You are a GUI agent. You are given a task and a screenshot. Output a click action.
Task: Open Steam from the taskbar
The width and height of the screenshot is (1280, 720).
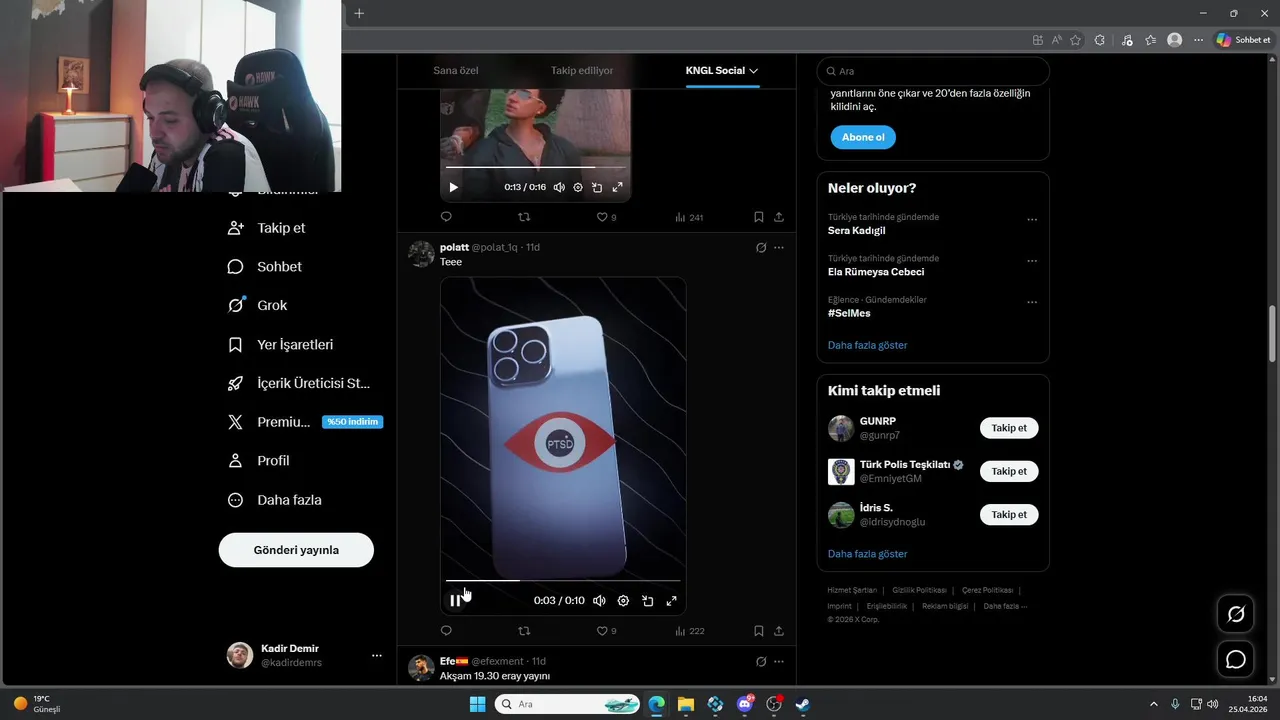click(x=802, y=704)
